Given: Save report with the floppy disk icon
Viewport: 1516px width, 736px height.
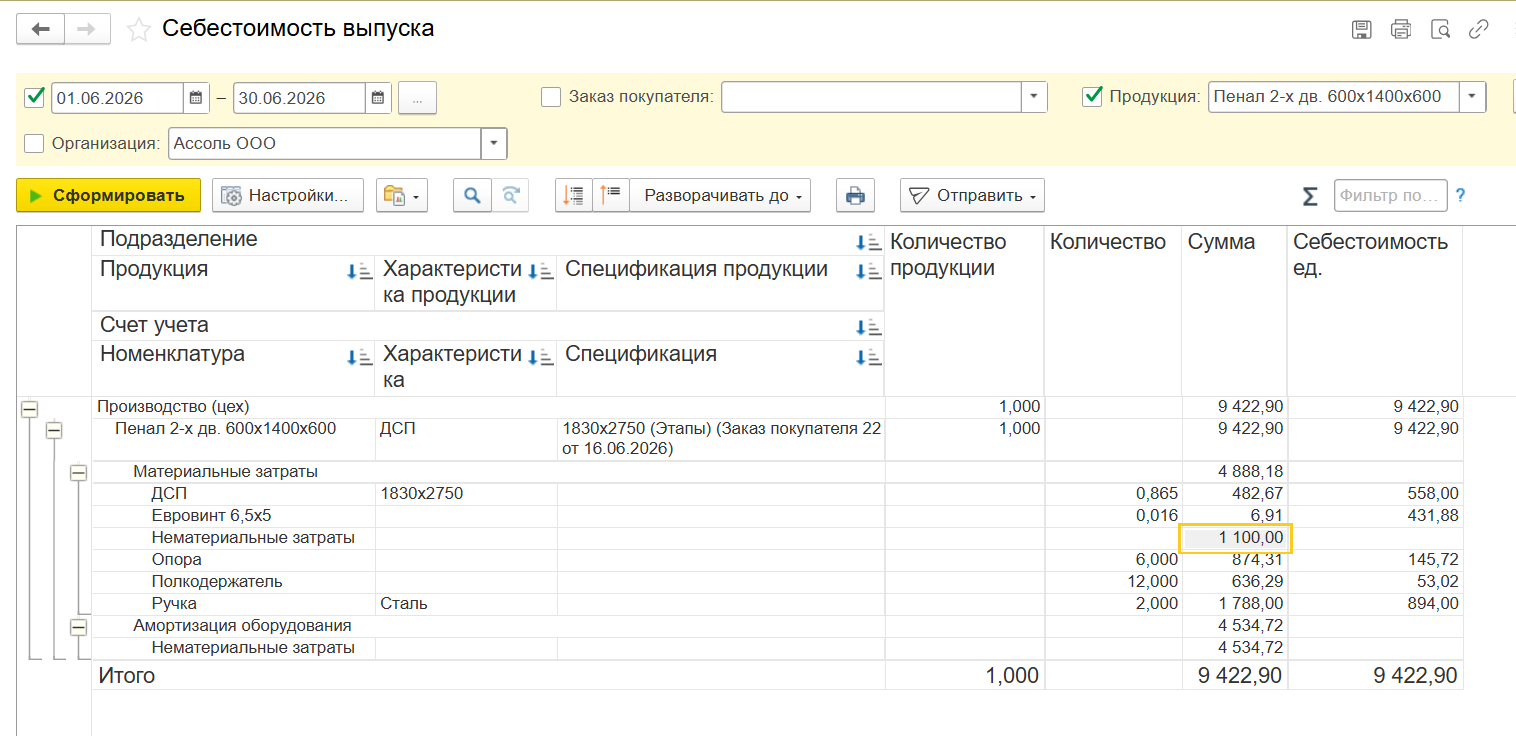Looking at the screenshot, I should click(1361, 29).
